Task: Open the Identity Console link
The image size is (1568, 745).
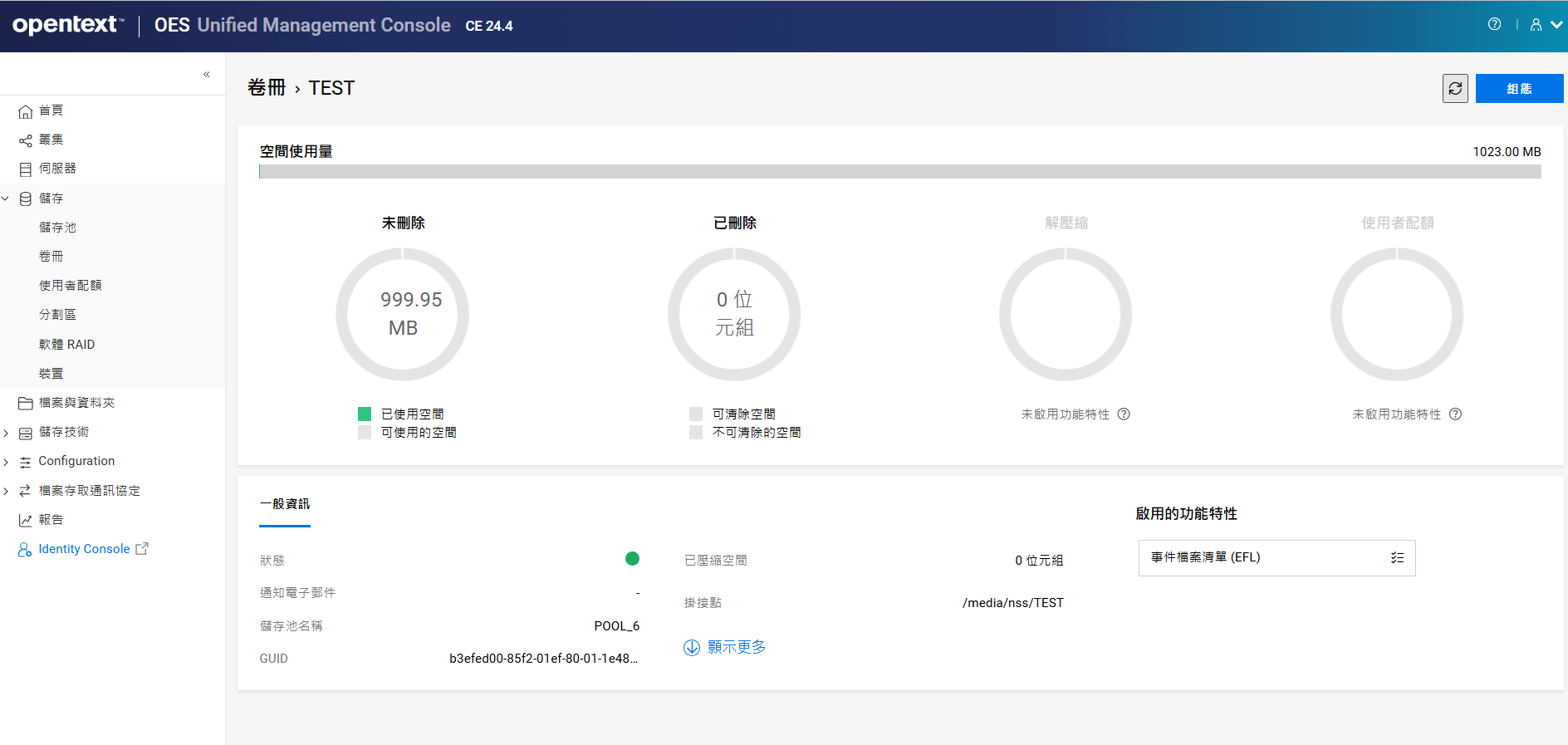Action: [x=84, y=549]
